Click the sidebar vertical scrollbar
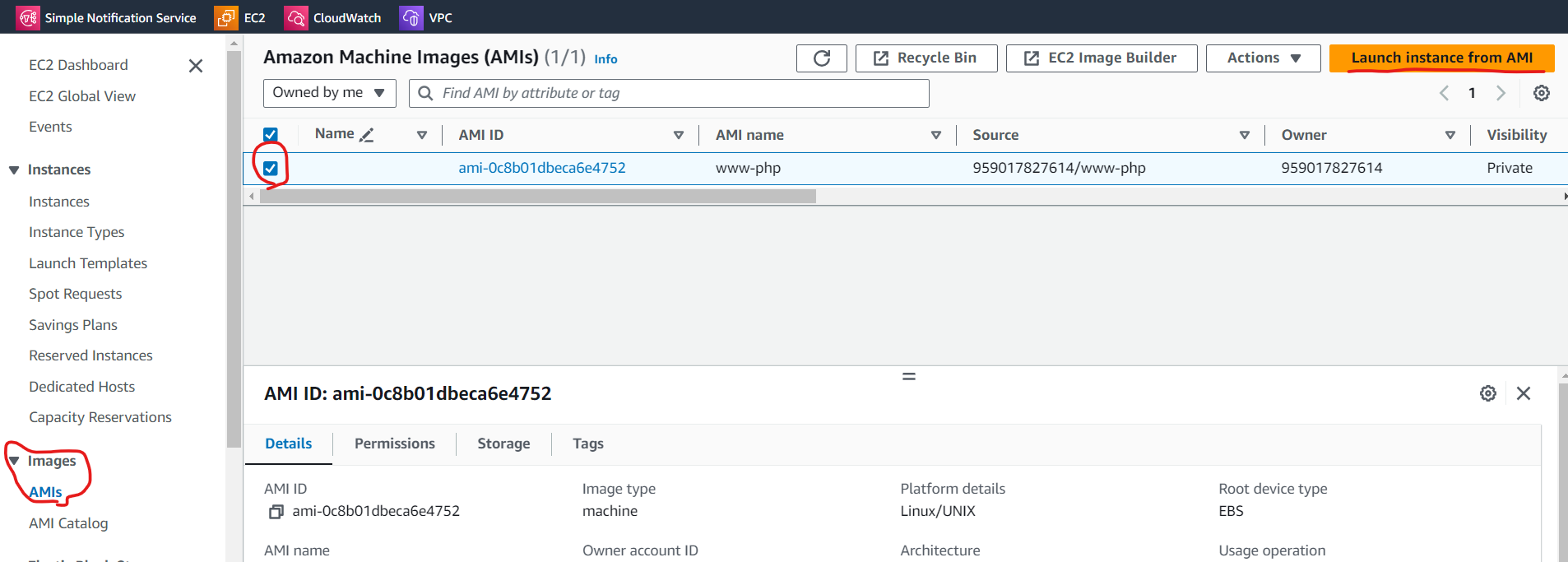The width and height of the screenshot is (1568, 562). (234, 249)
